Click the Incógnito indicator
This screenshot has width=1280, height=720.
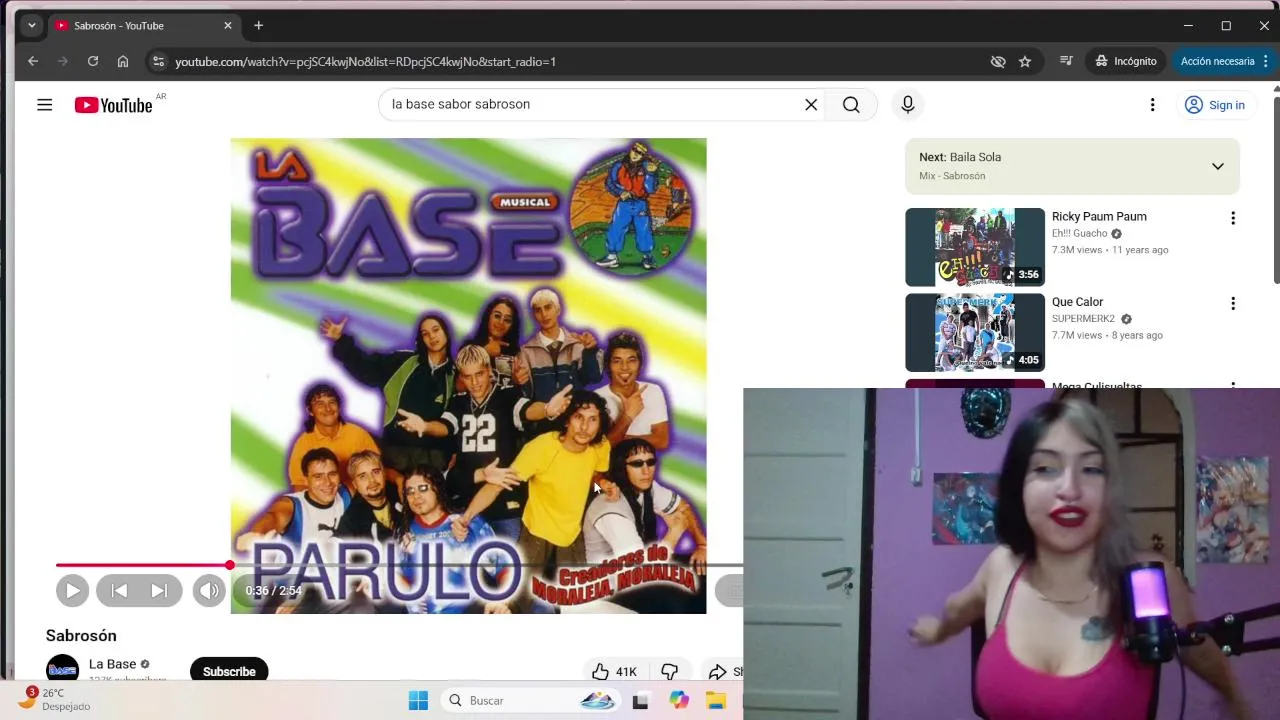pos(1126,61)
